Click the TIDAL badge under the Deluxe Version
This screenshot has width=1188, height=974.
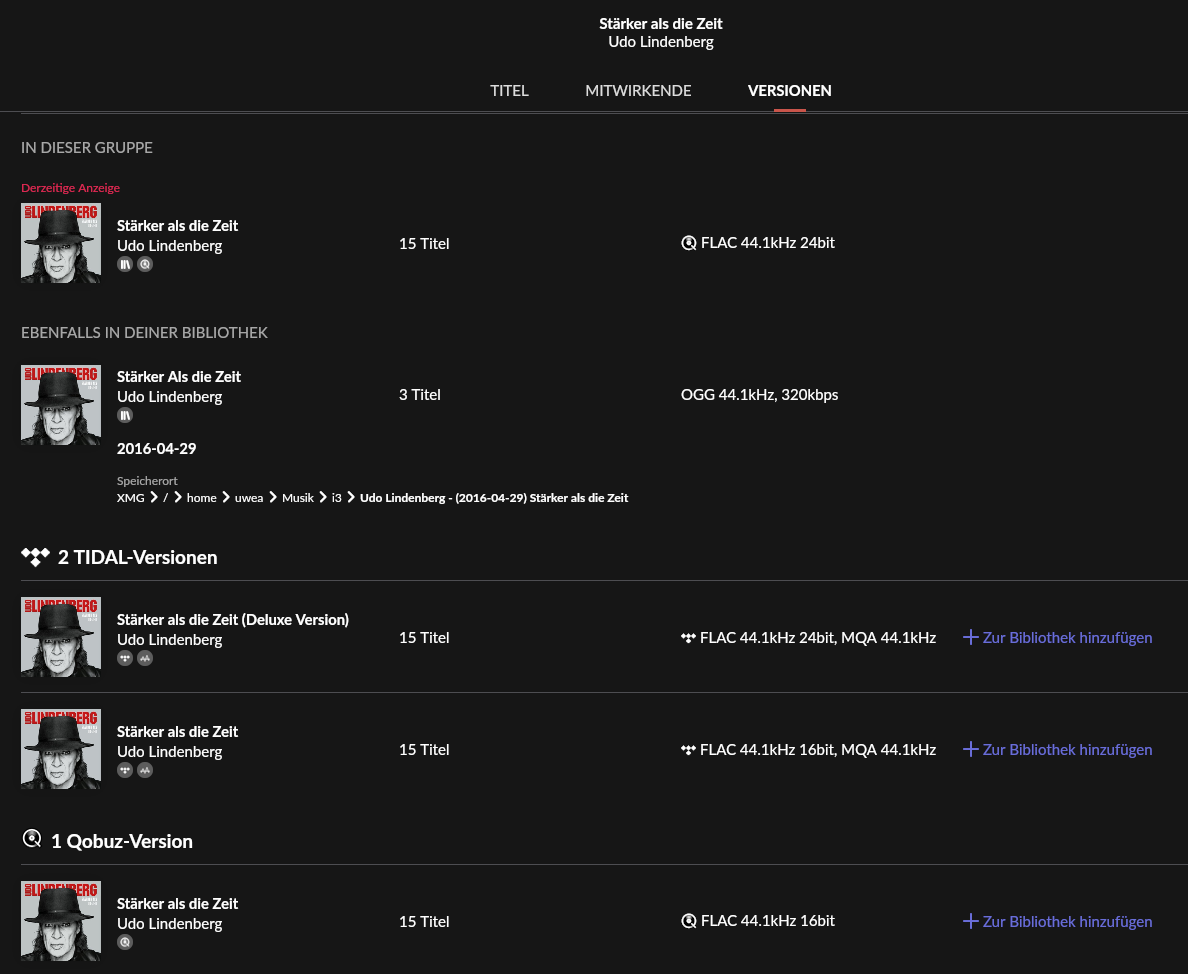pos(125,658)
